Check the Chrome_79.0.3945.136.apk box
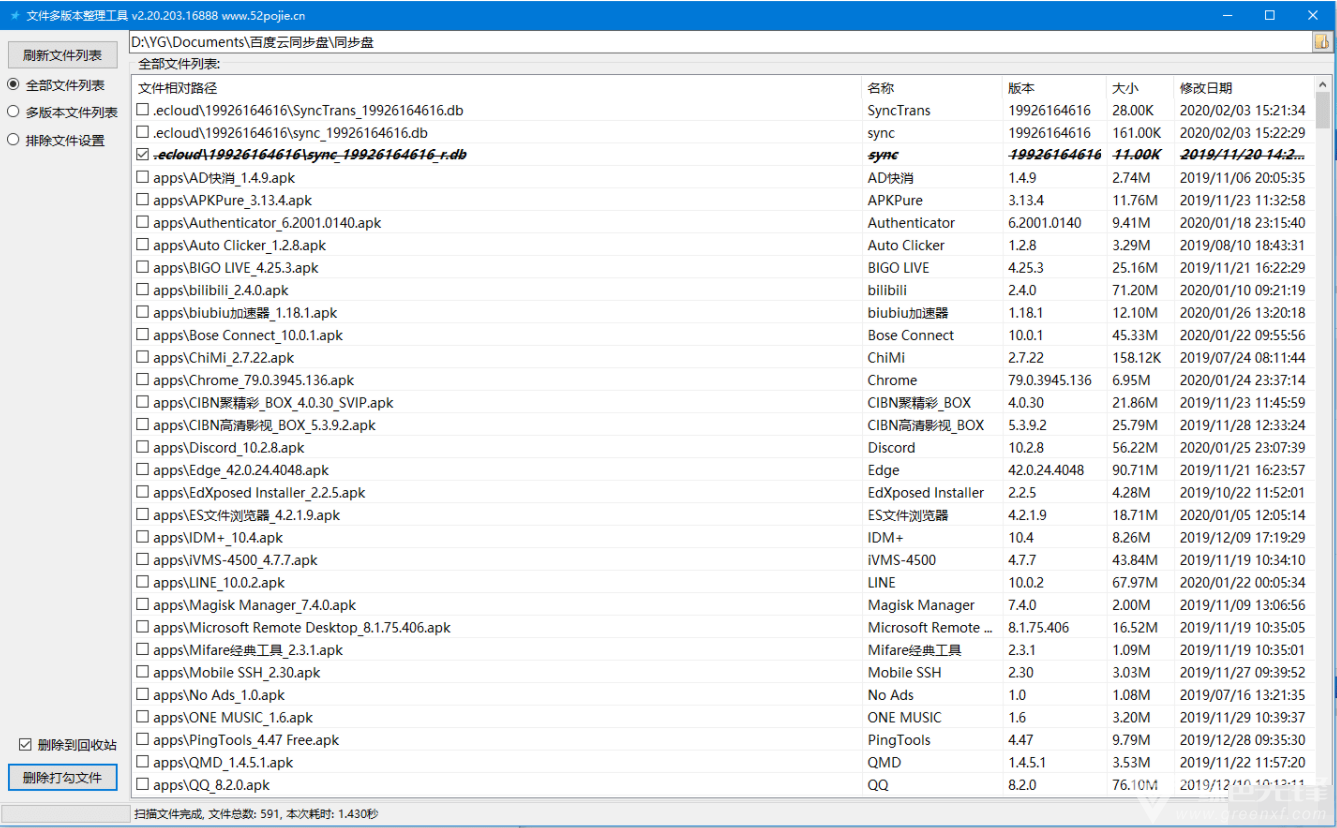Viewport: 1337px width, 828px height. tap(143, 380)
